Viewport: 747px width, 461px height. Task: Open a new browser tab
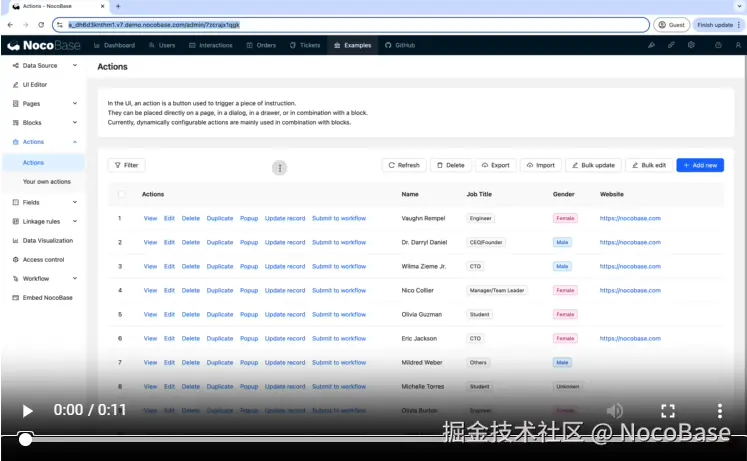point(118,6)
